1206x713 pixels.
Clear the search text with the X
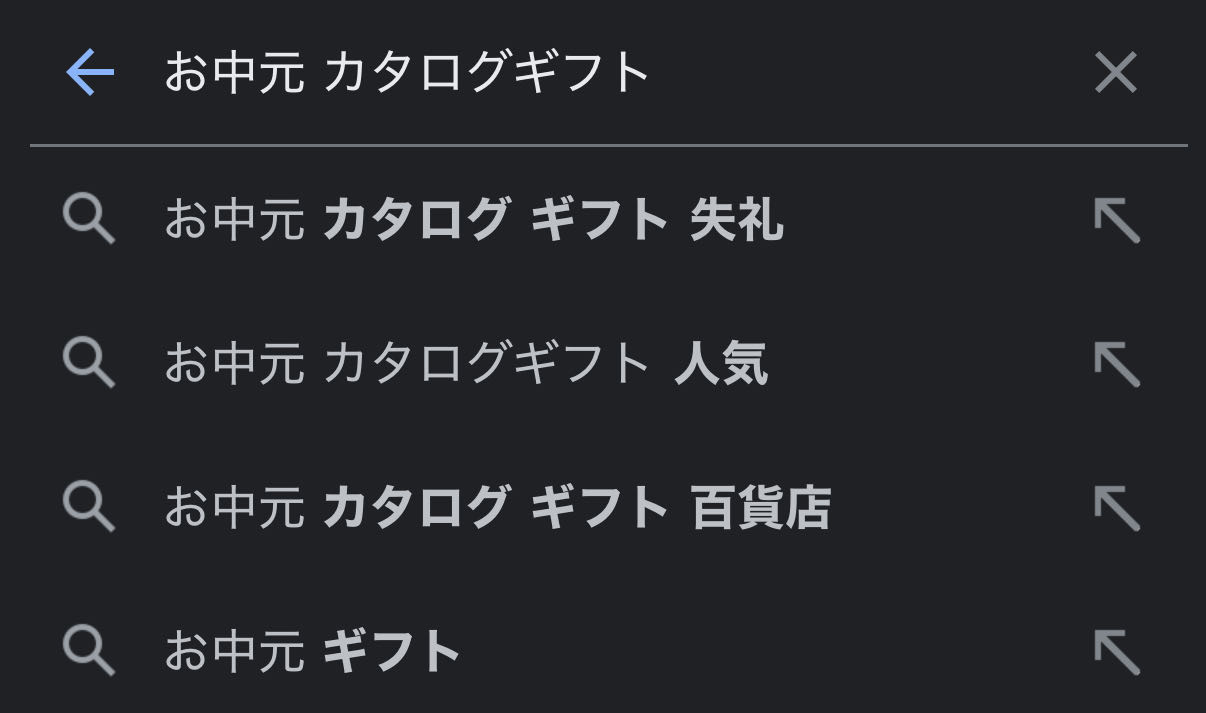click(x=1116, y=73)
